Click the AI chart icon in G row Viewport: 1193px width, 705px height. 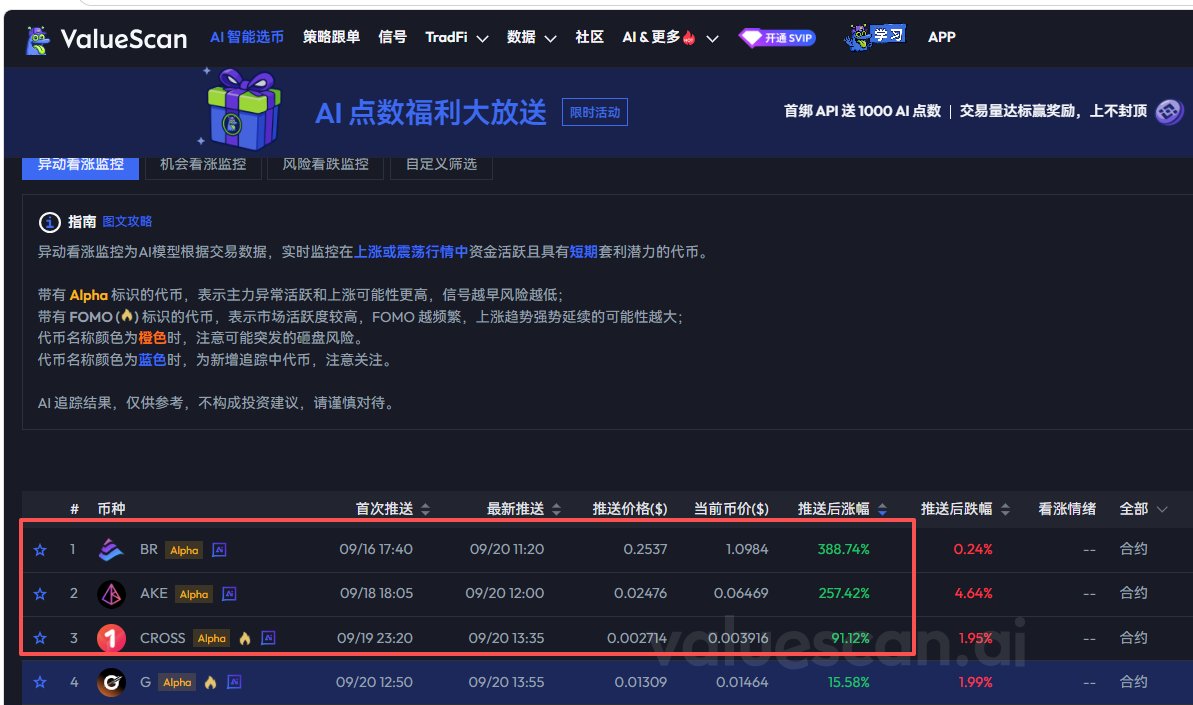coord(234,681)
